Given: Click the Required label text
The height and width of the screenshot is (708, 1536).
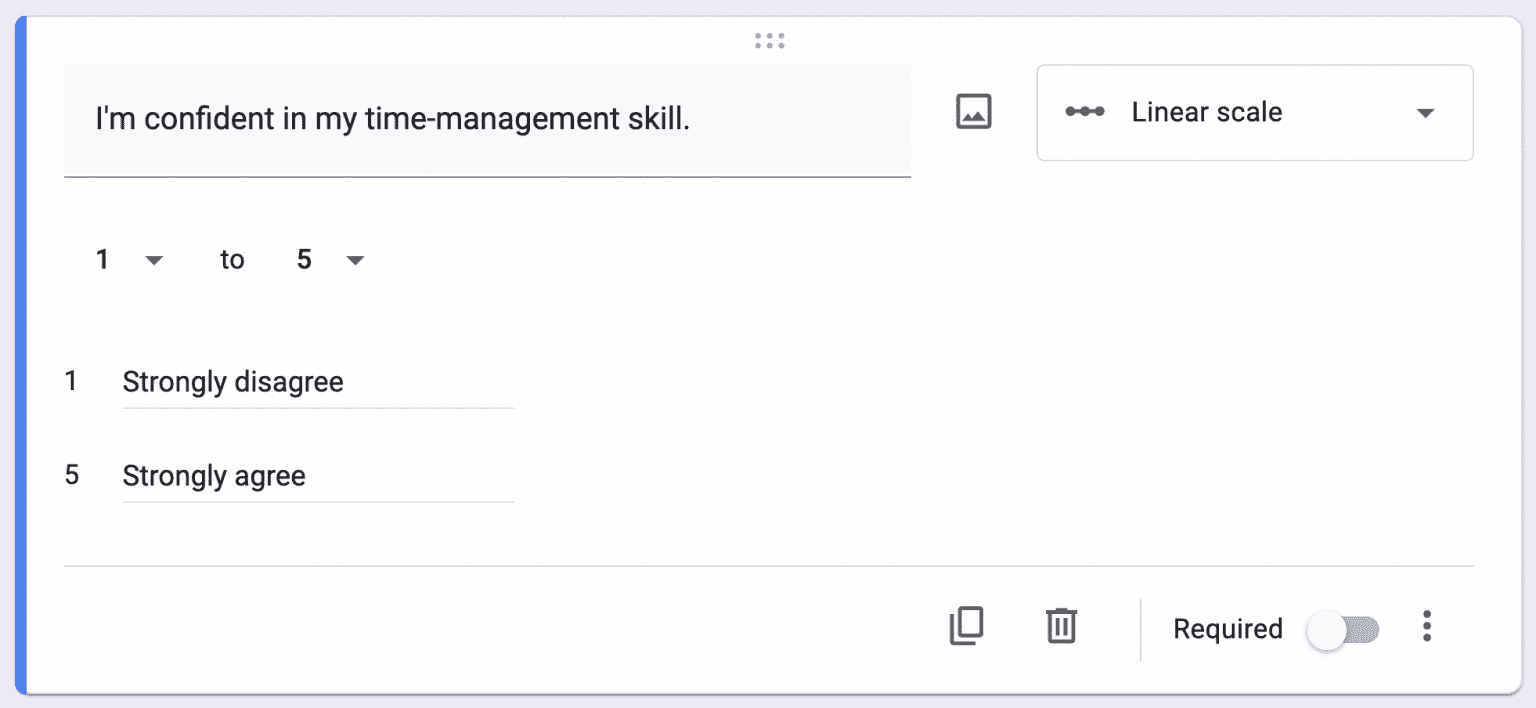Looking at the screenshot, I should click(1227, 629).
